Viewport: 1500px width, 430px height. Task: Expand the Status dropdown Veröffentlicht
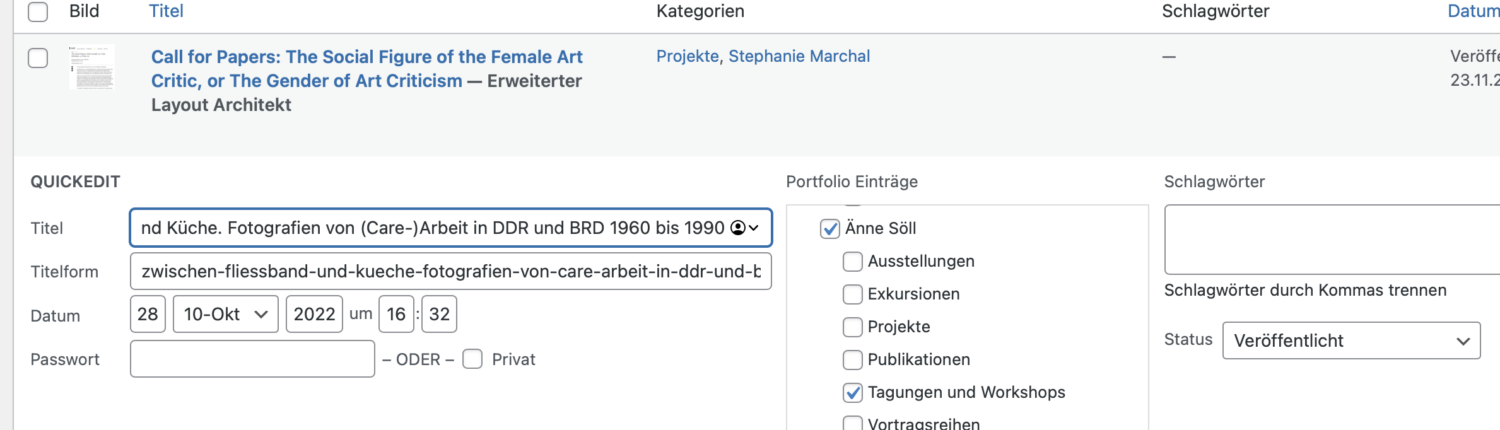[1351, 340]
